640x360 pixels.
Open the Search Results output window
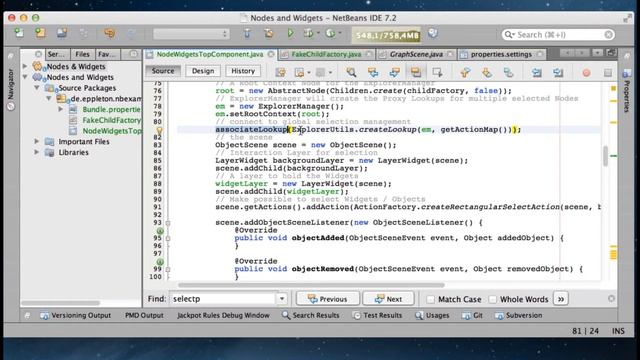coord(311,315)
